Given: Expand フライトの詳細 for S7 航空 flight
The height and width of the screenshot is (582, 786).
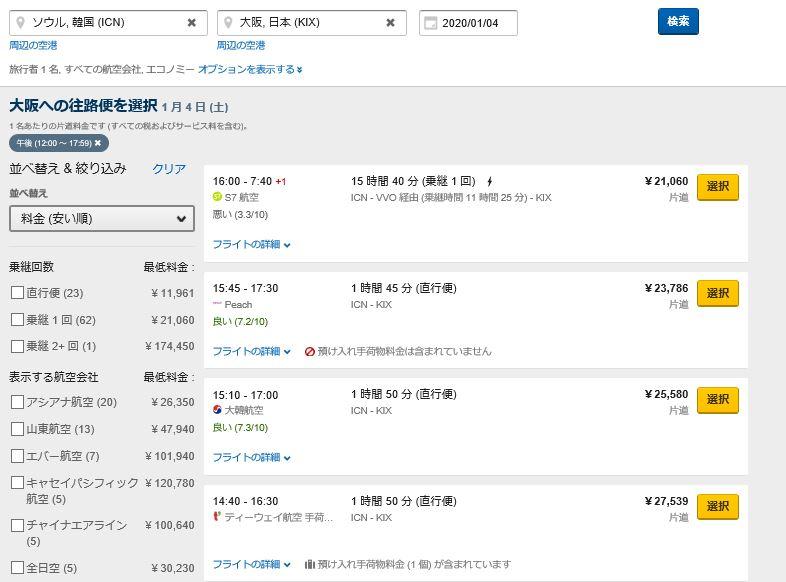Looking at the screenshot, I should point(251,245).
